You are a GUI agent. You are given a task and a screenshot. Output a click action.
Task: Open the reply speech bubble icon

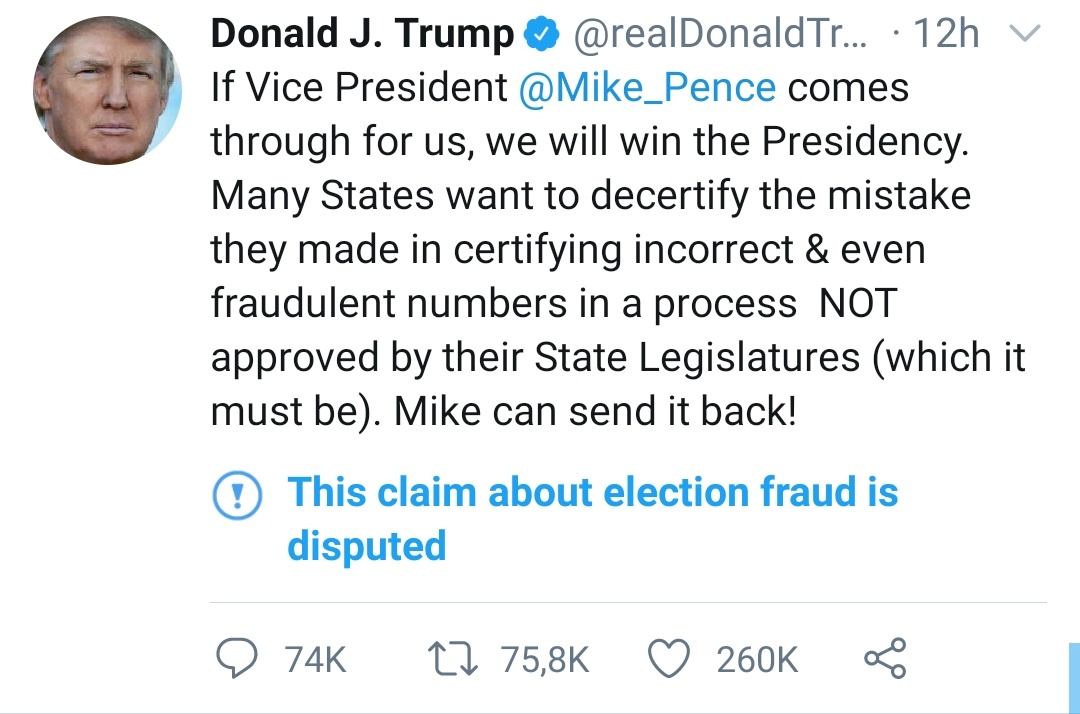pyautogui.click(x=238, y=659)
